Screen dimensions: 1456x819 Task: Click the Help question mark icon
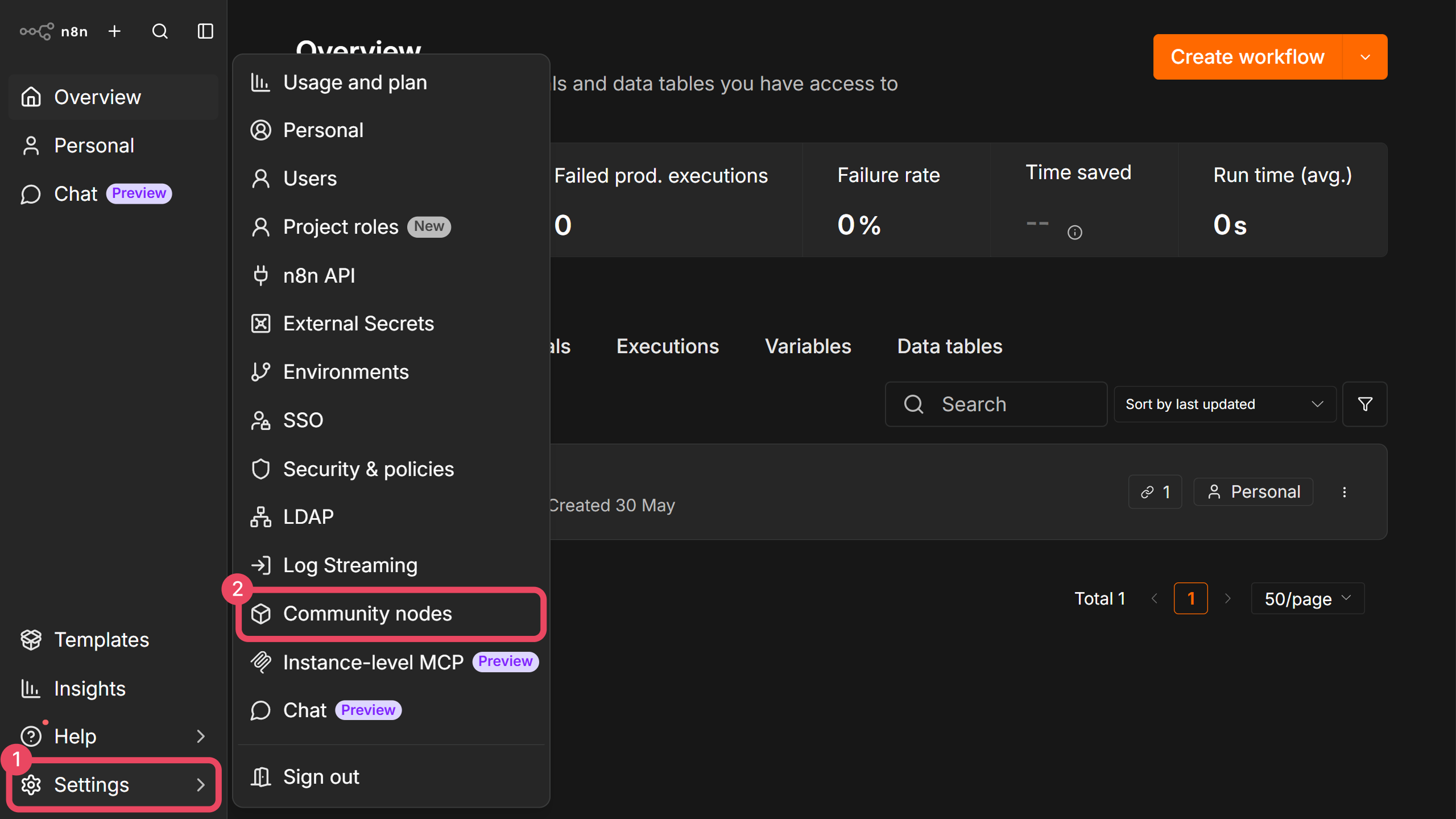coord(31,737)
